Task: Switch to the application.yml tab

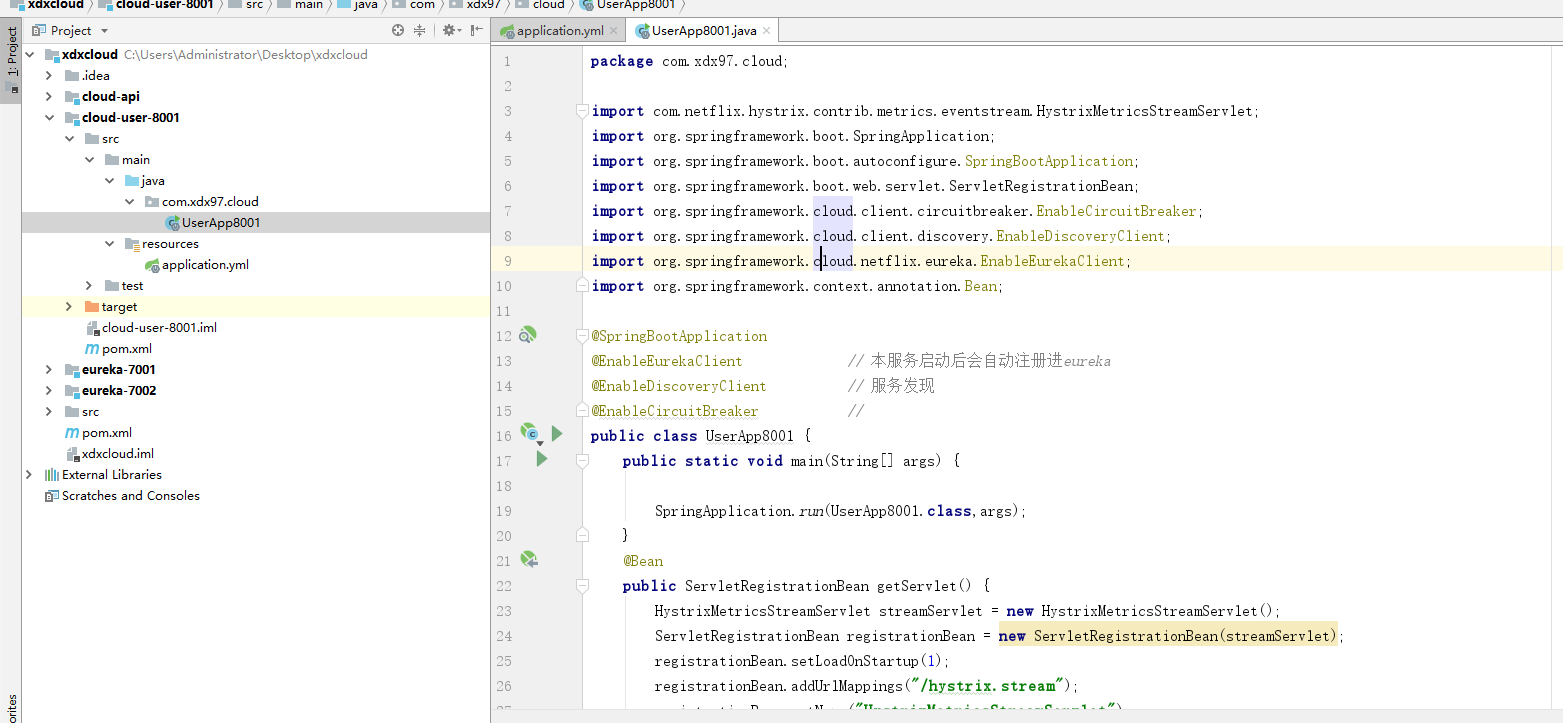Action: 559,31
